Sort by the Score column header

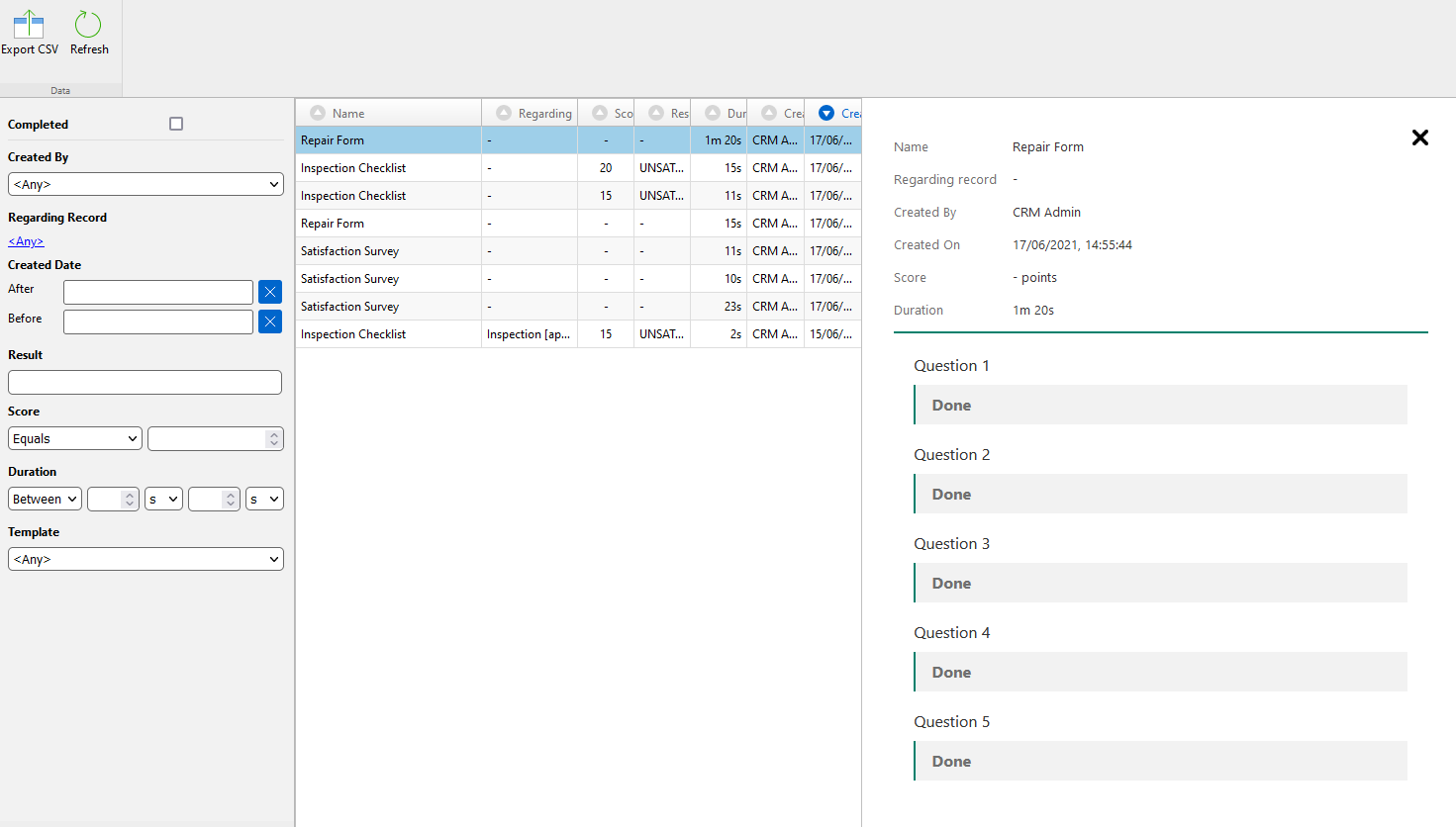click(622, 114)
